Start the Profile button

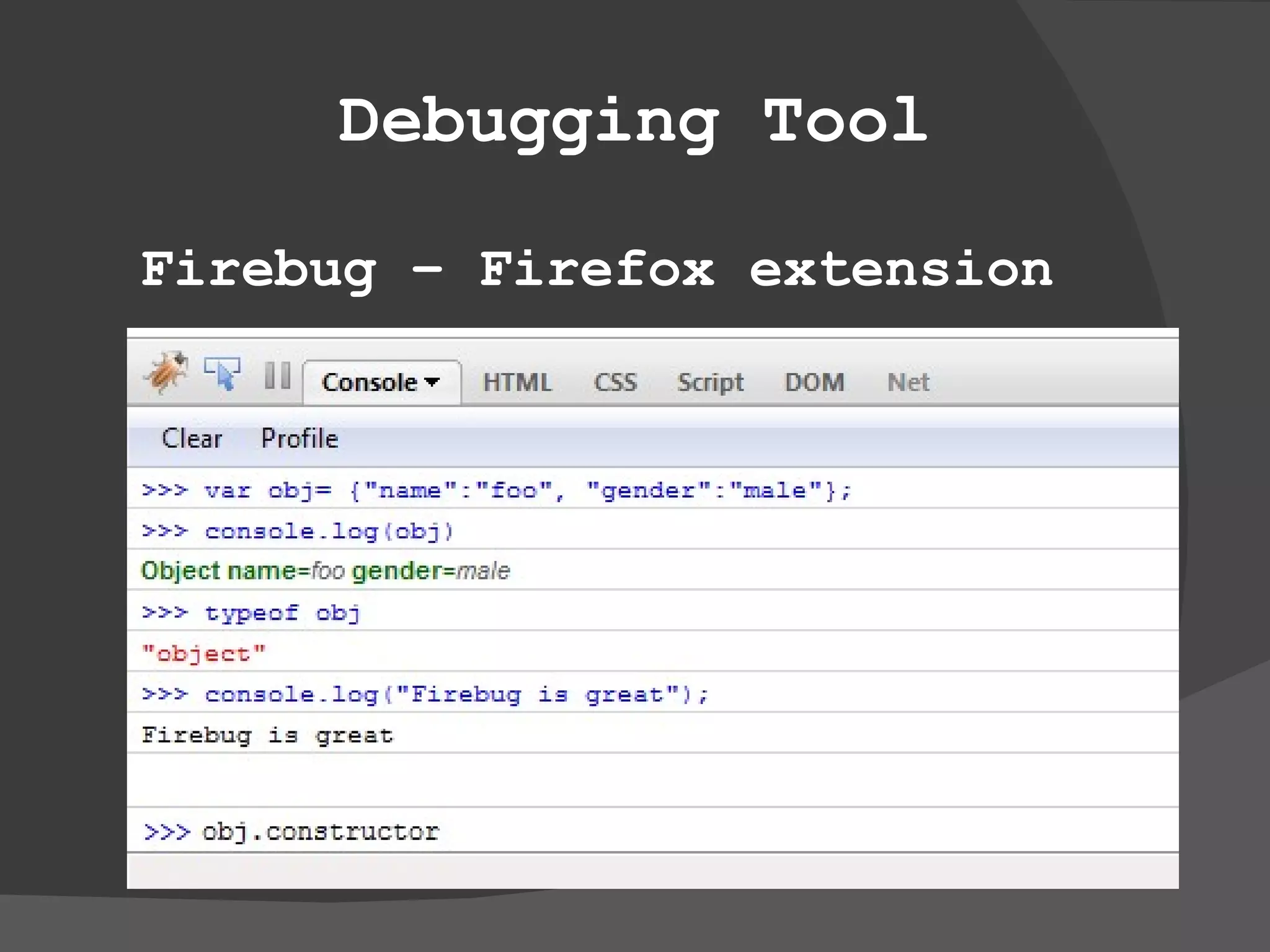300,439
